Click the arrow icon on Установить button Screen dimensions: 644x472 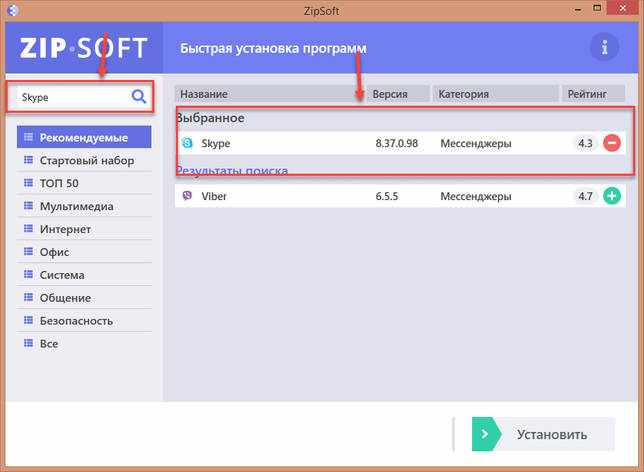[485, 434]
